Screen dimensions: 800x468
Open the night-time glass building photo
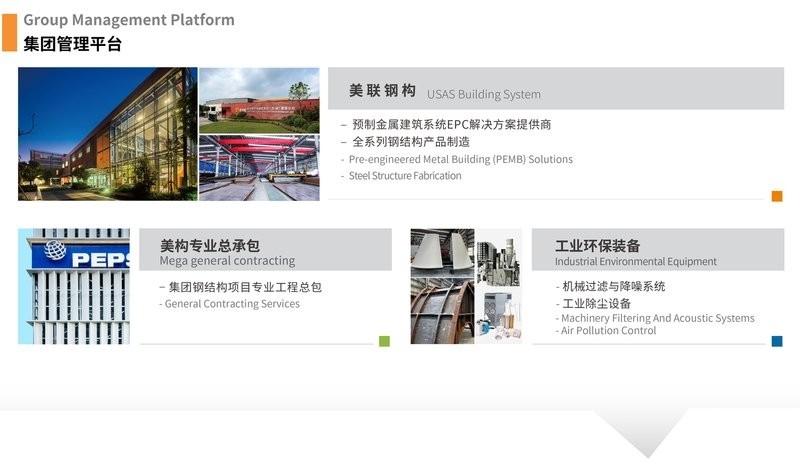pos(108,134)
